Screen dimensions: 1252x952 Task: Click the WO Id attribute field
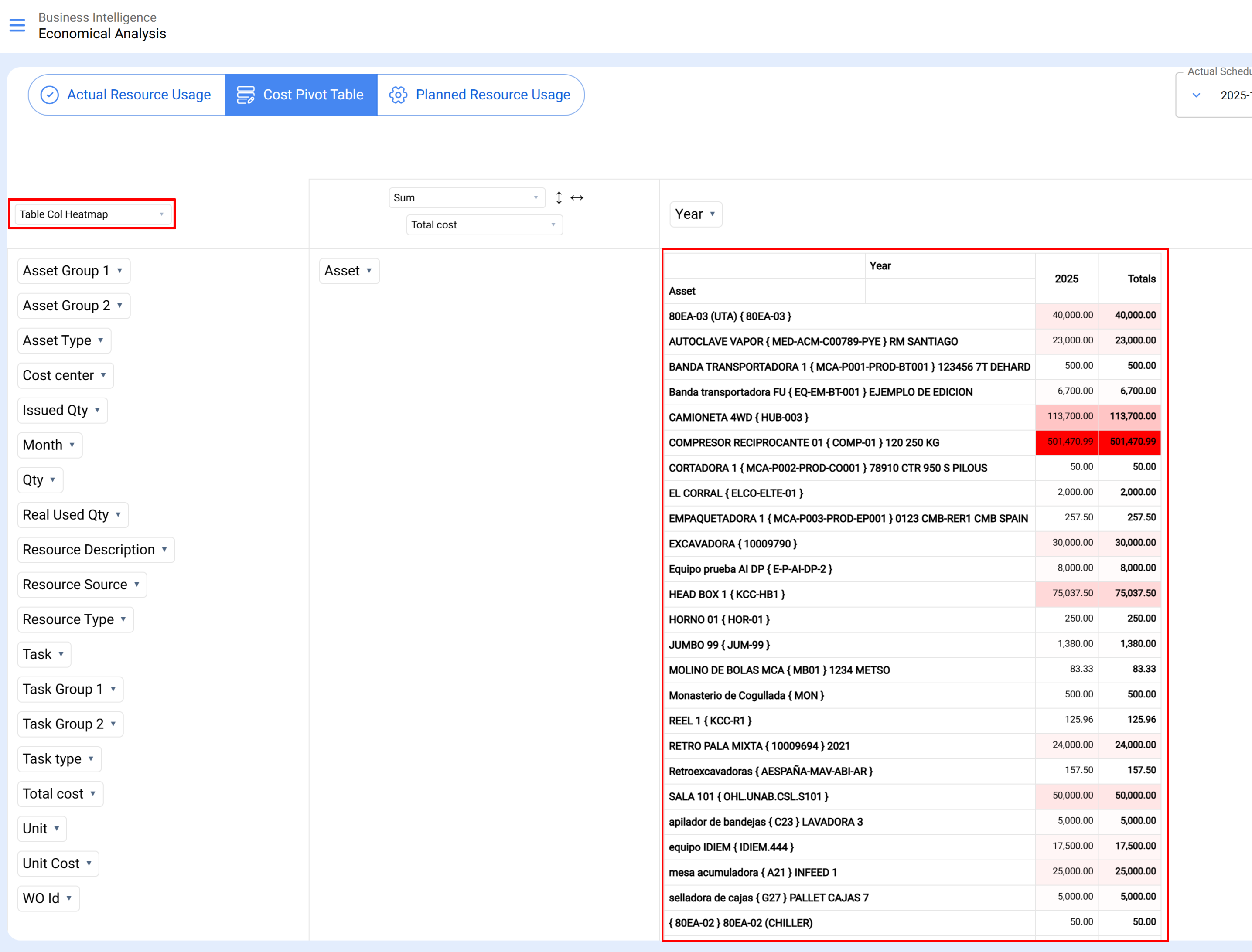pyautogui.click(x=41, y=898)
